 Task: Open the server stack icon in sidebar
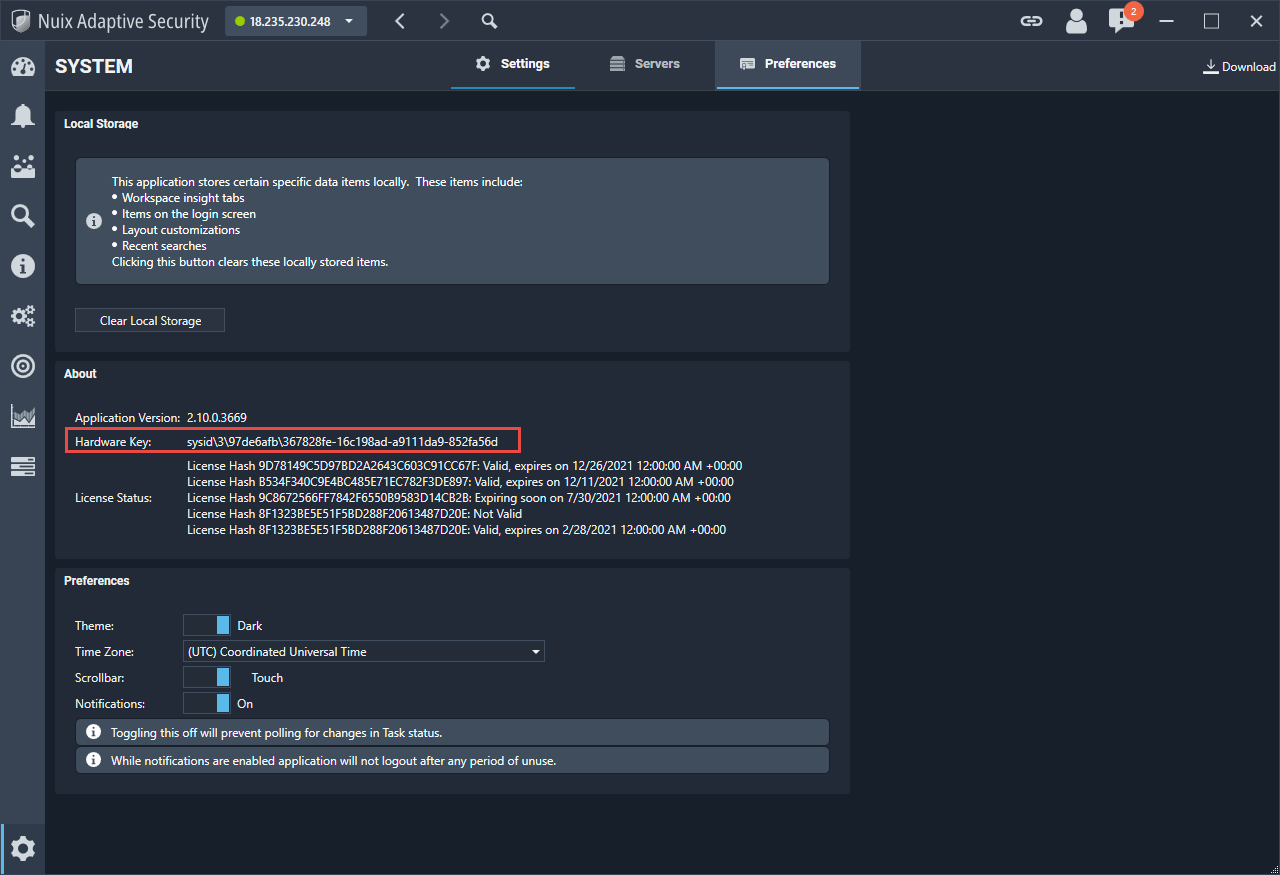click(22, 466)
